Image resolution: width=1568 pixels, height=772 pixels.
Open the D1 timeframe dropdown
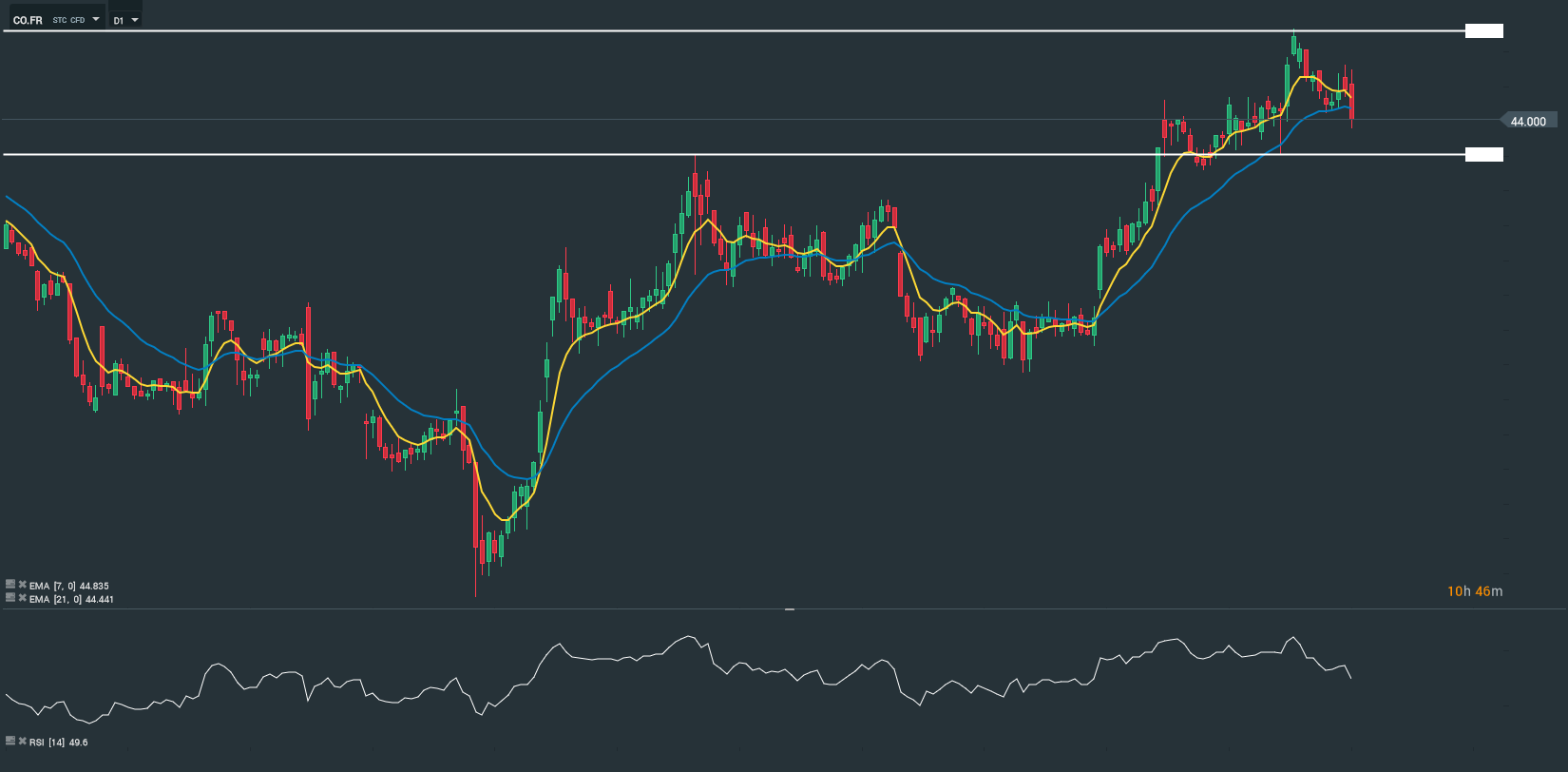point(125,20)
